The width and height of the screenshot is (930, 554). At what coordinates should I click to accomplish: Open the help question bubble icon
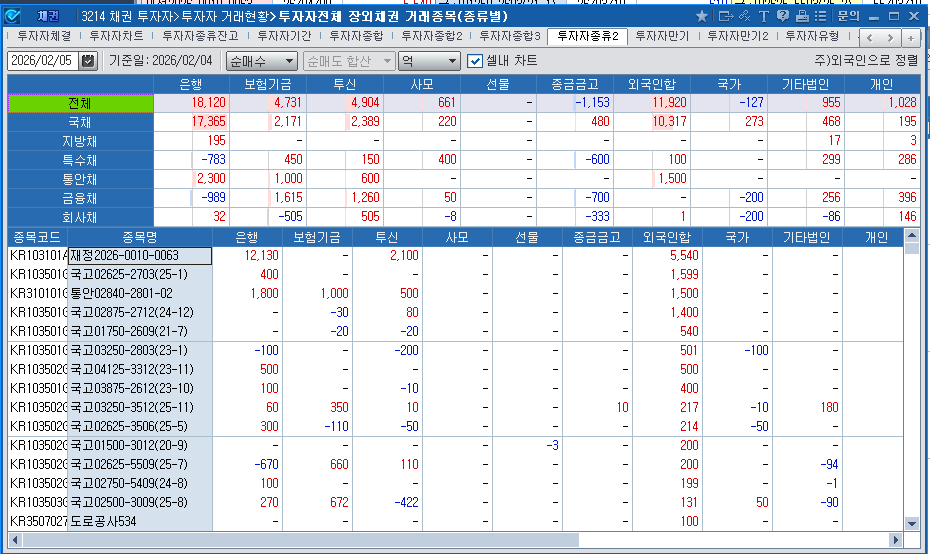coord(783,17)
